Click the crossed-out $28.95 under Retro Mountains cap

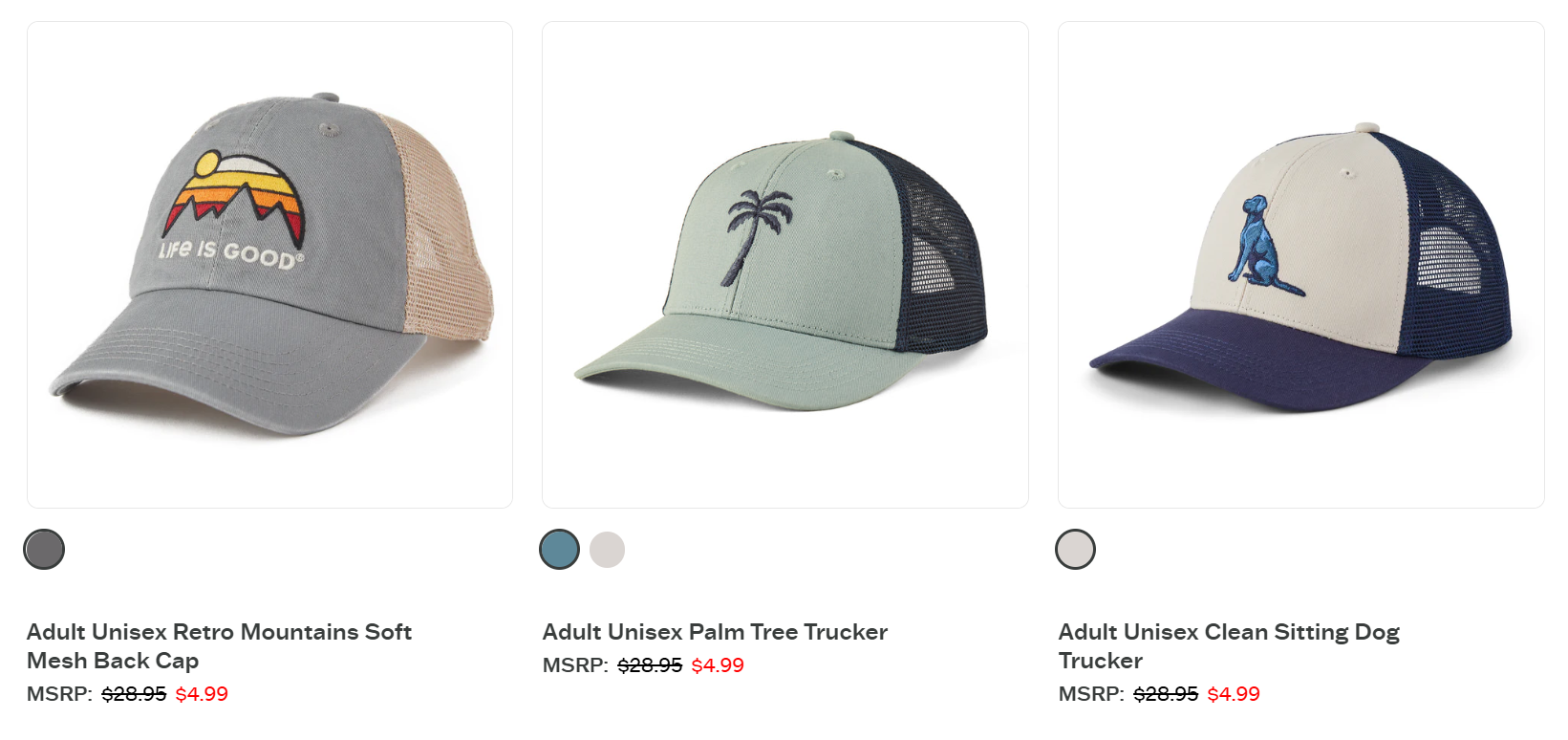(x=134, y=694)
